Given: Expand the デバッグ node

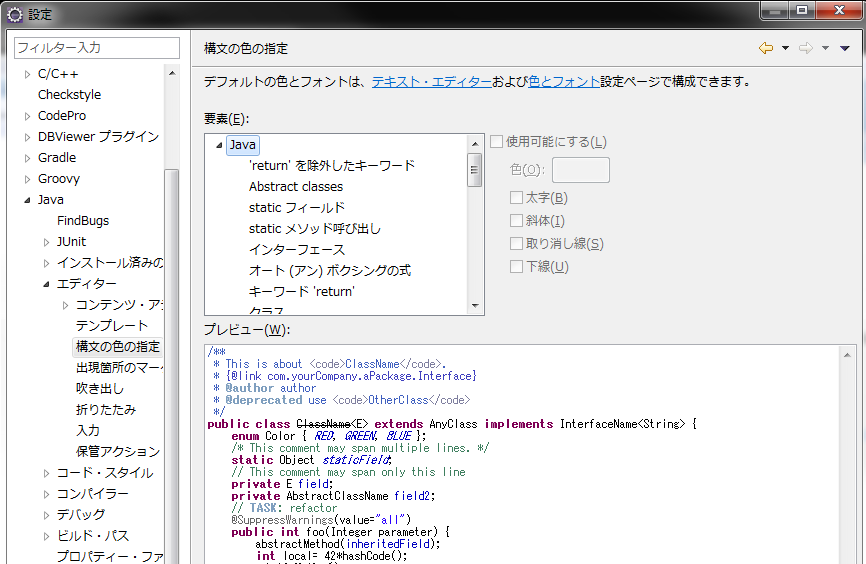Looking at the screenshot, I should [x=46, y=515].
